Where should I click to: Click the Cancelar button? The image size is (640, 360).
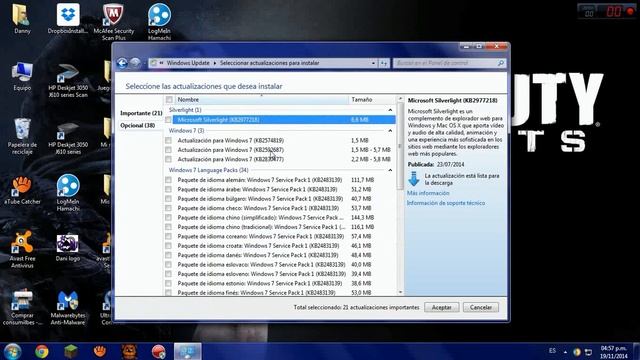(x=481, y=307)
